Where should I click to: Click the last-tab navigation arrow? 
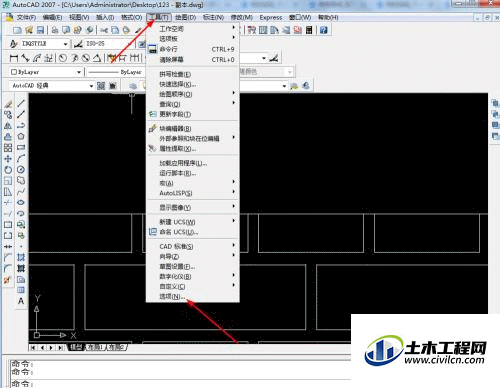pyautogui.click(x=60, y=348)
